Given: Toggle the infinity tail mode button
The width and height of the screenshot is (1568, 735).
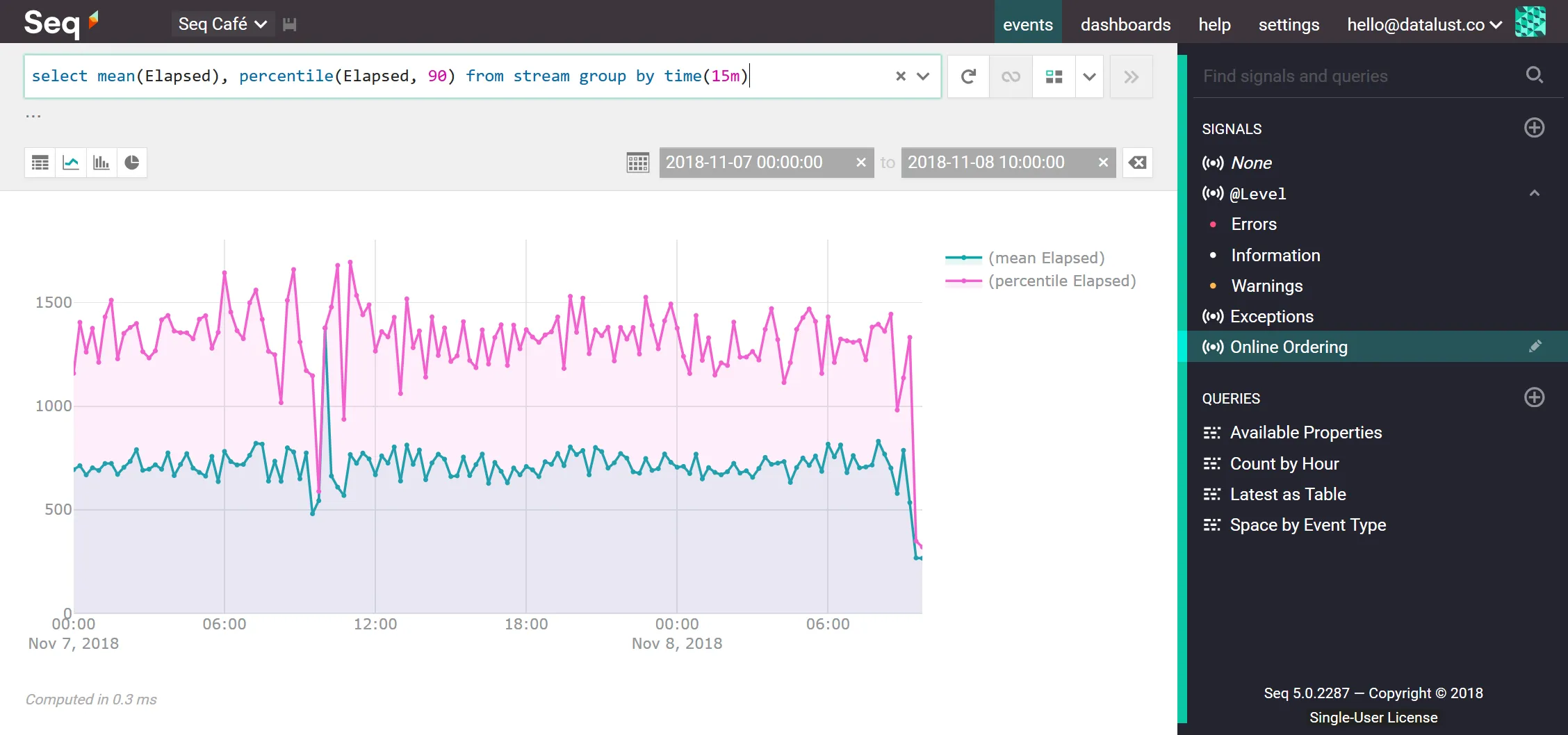Looking at the screenshot, I should (1010, 76).
